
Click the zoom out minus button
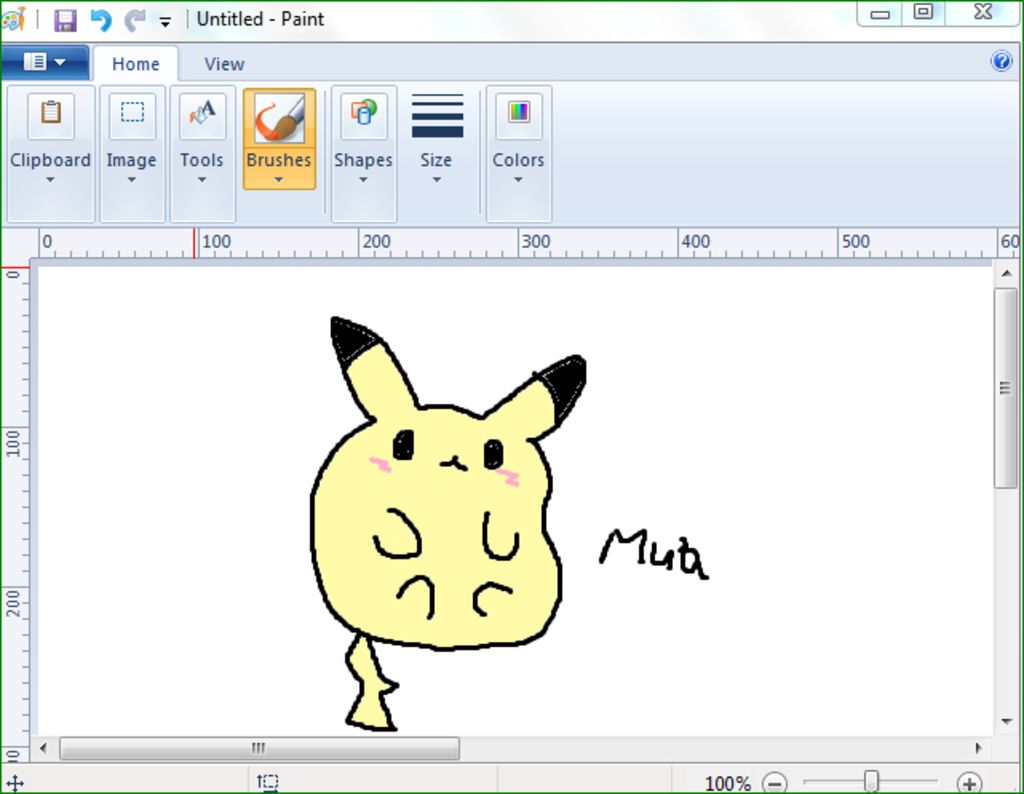tap(775, 782)
